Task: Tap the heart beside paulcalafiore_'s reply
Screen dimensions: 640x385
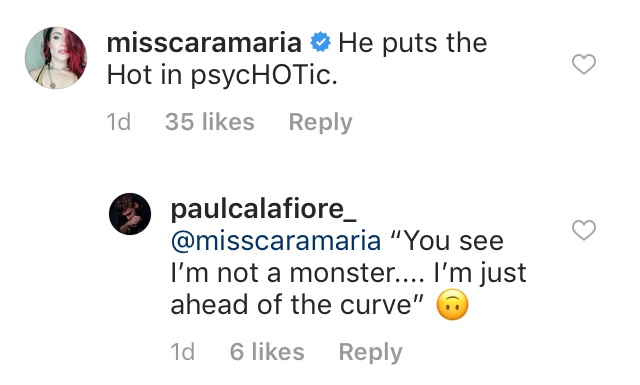Action: coord(584,230)
